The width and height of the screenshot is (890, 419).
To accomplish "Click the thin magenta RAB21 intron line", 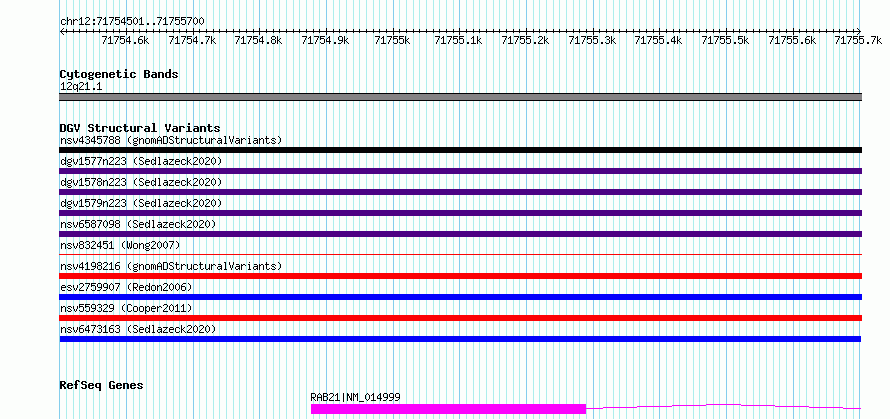I will [x=724, y=406].
